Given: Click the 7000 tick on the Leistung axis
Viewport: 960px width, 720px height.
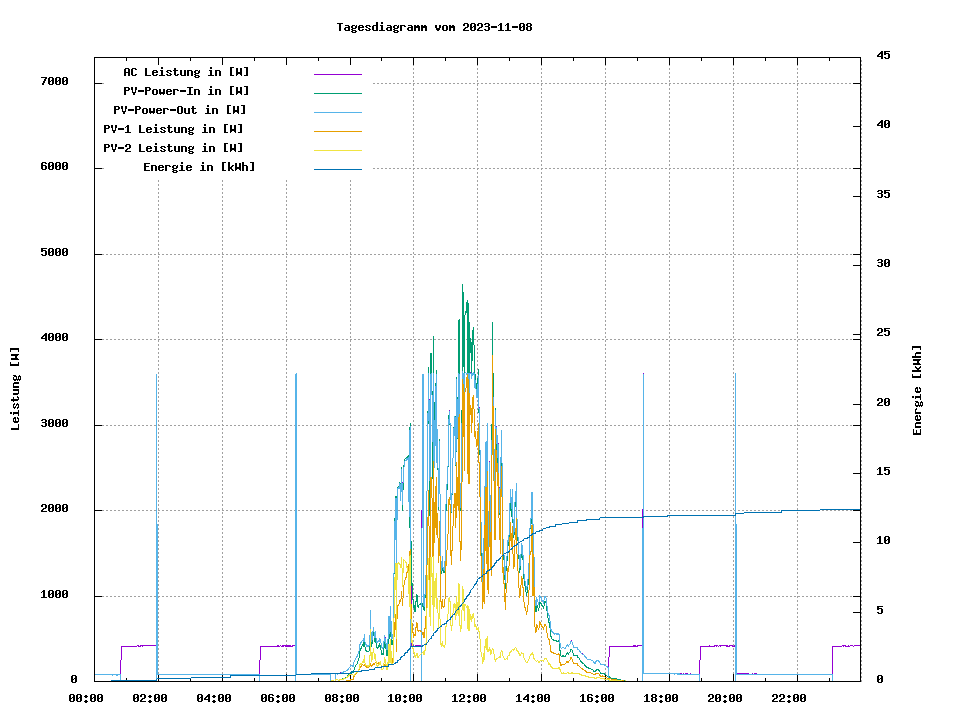Looking at the screenshot, I should (x=53, y=82).
